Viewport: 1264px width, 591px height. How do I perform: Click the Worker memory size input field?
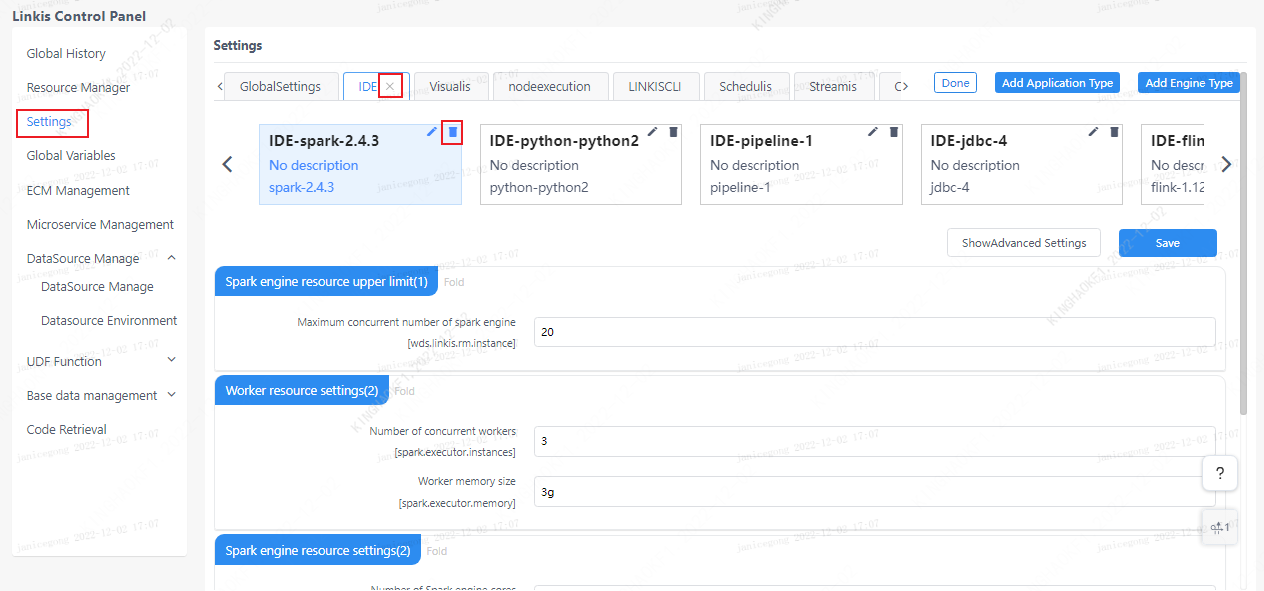click(874, 492)
